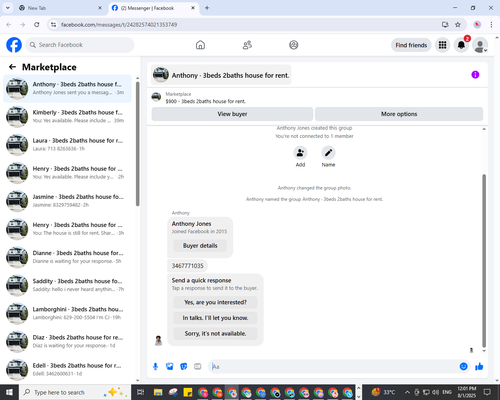Click the browser back arrow
500x400 pixels.
coord(9,25)
